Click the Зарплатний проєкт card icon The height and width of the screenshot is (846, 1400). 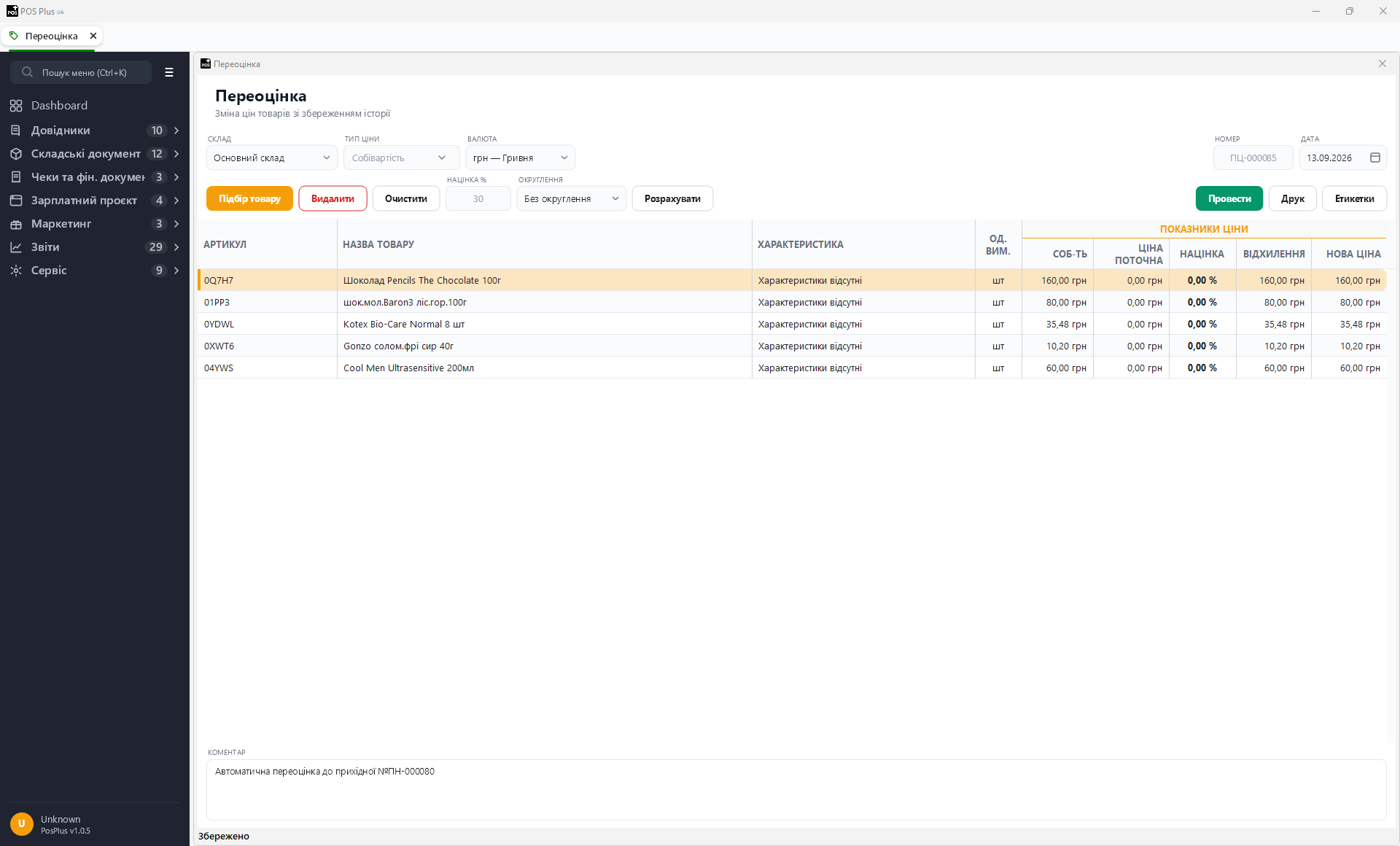coord(16,201)
